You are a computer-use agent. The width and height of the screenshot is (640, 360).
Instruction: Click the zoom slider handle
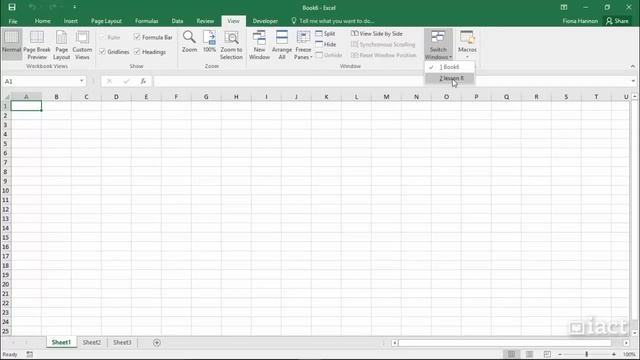(587, 354)
